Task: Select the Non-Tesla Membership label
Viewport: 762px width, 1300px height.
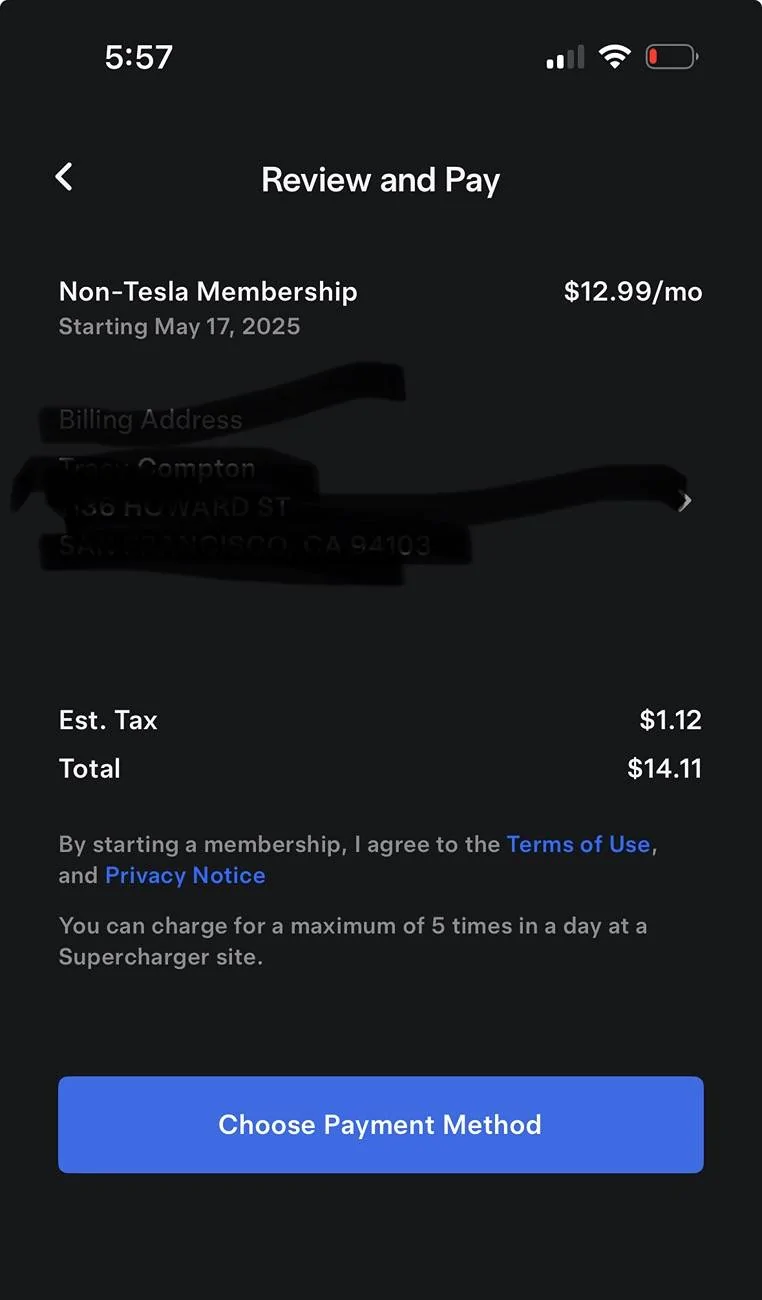Action: 208,291
